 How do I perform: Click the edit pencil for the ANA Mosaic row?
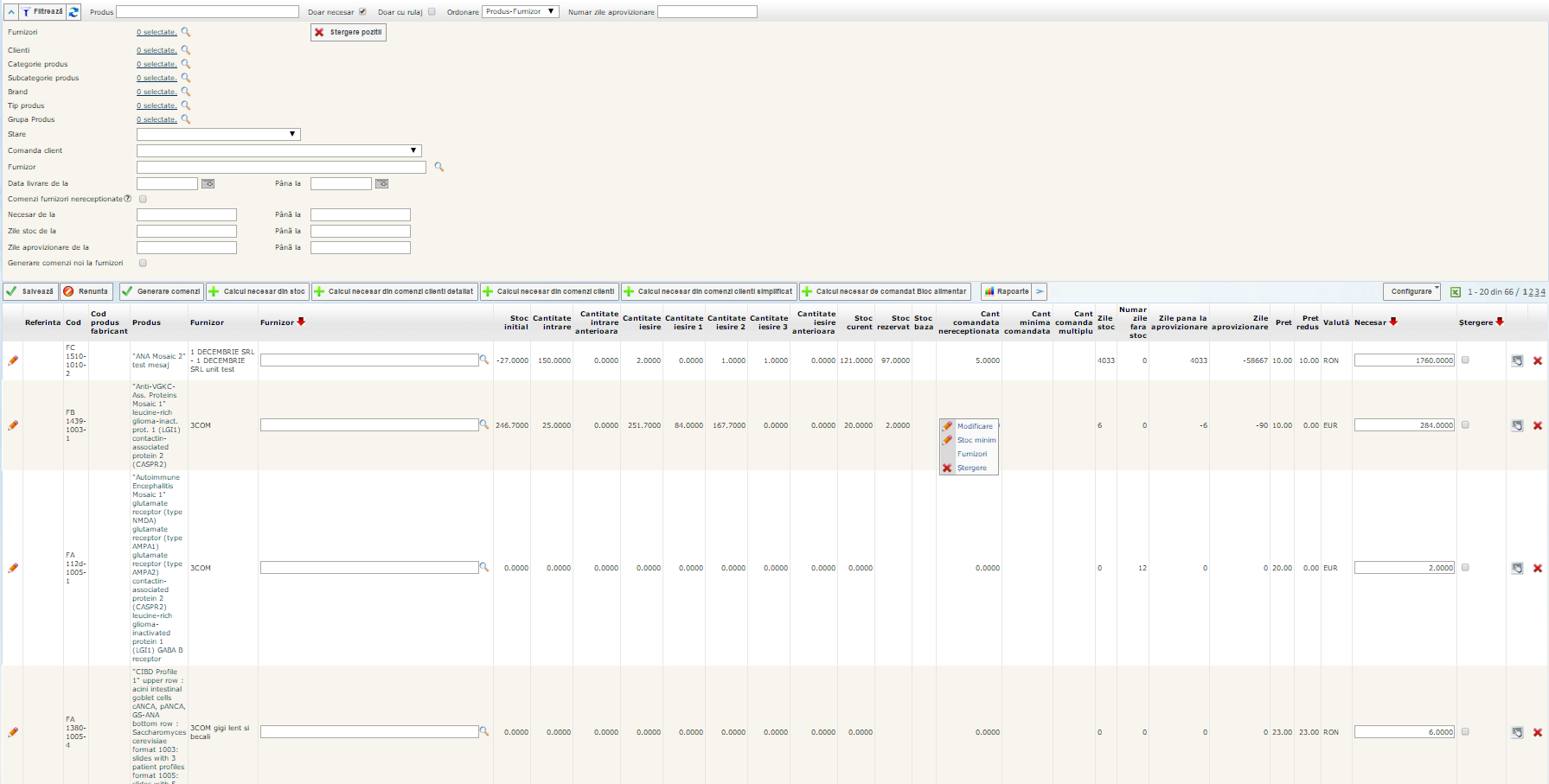click(x=13, y=360)
